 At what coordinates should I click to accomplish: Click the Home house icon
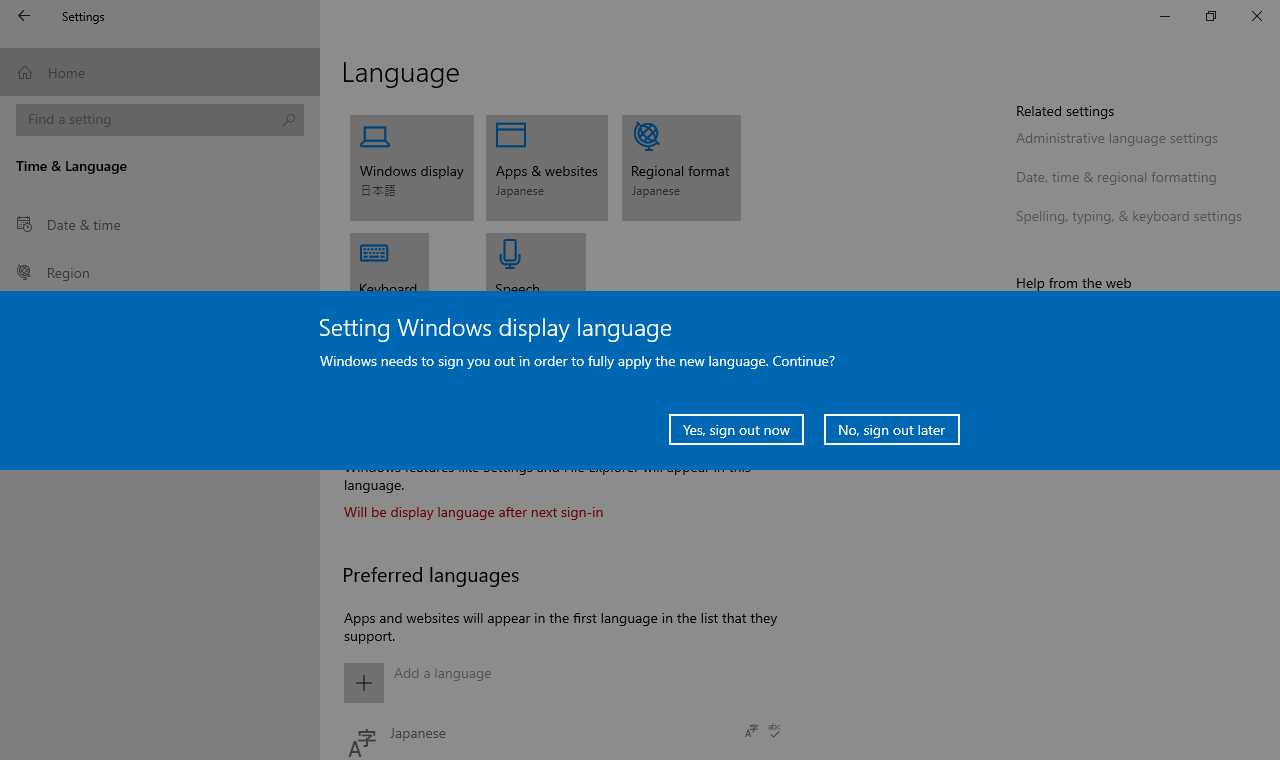[x=25, y=73]
